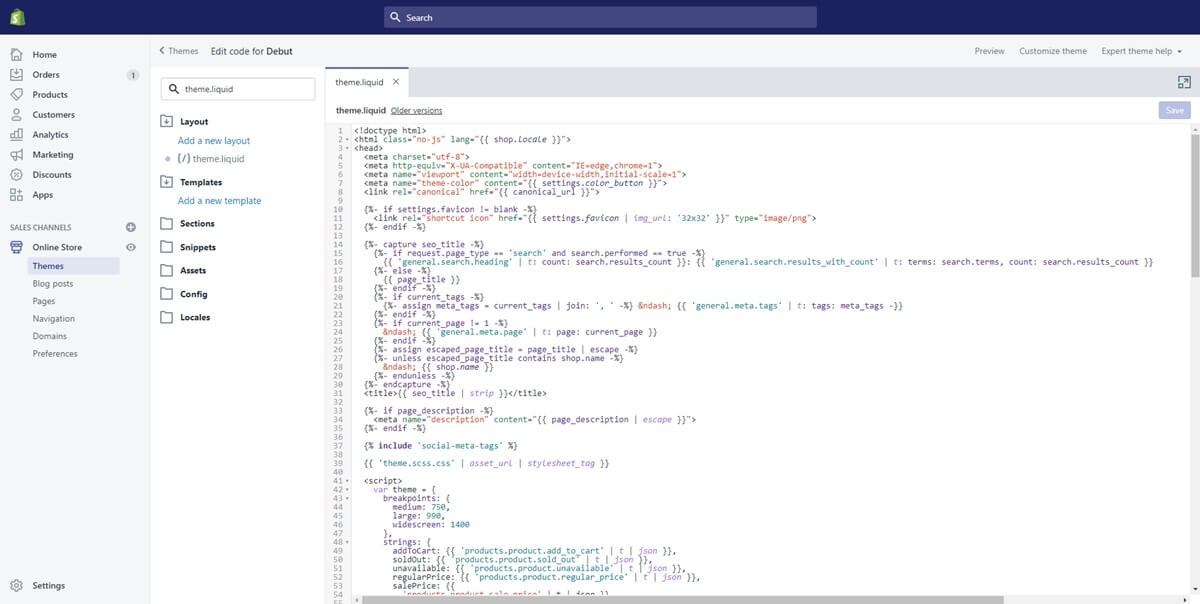Open the Analytics bar chart icon
This screenshot has height=604, width=1200.
(x=16, y=134)
